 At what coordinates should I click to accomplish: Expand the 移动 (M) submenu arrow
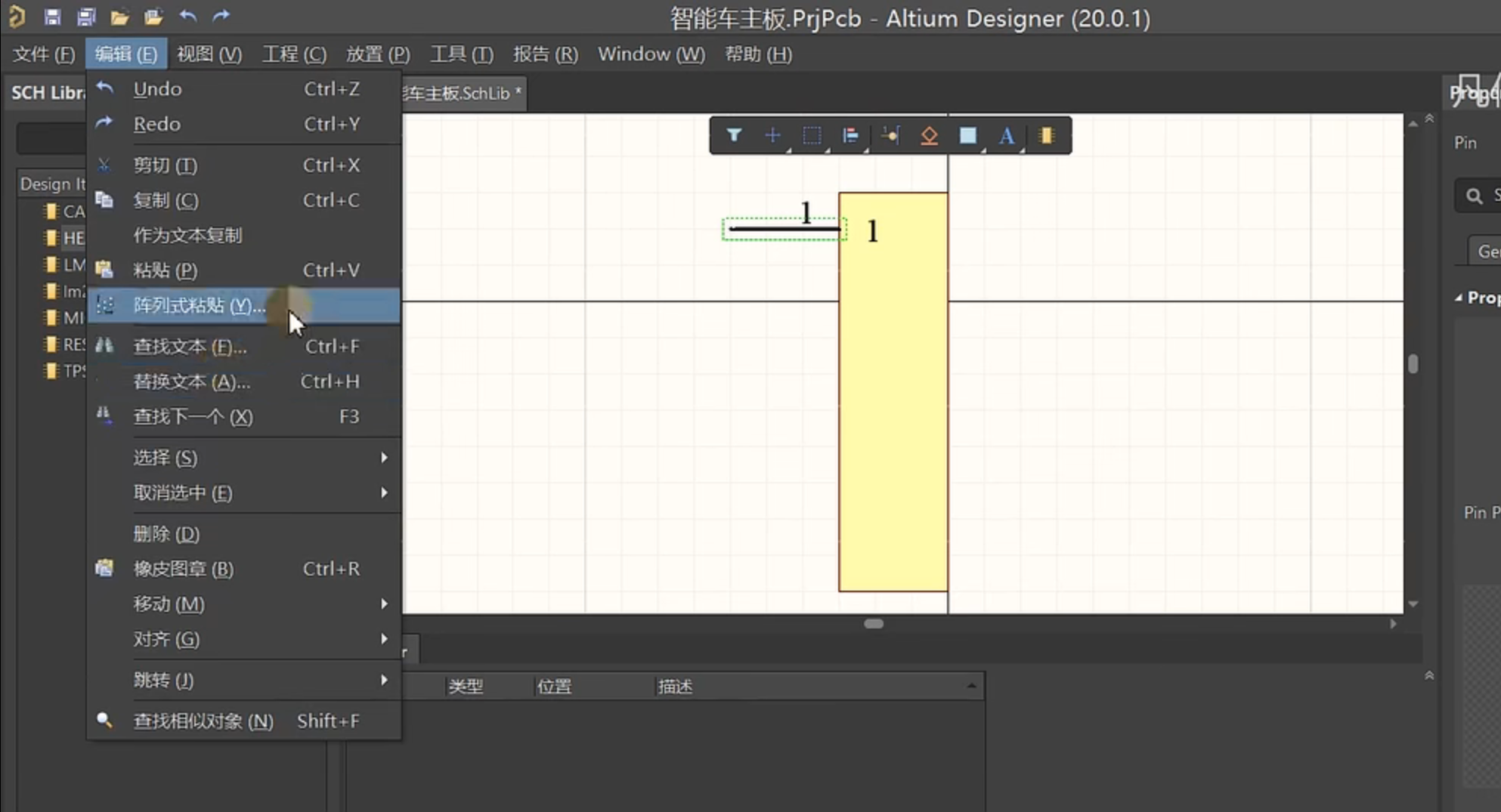pos(384,604)
